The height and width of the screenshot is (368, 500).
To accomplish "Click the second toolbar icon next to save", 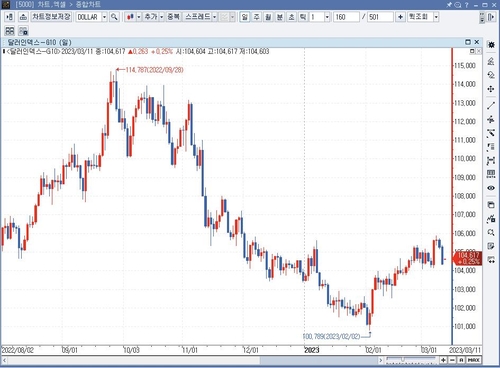I will 23,17.
